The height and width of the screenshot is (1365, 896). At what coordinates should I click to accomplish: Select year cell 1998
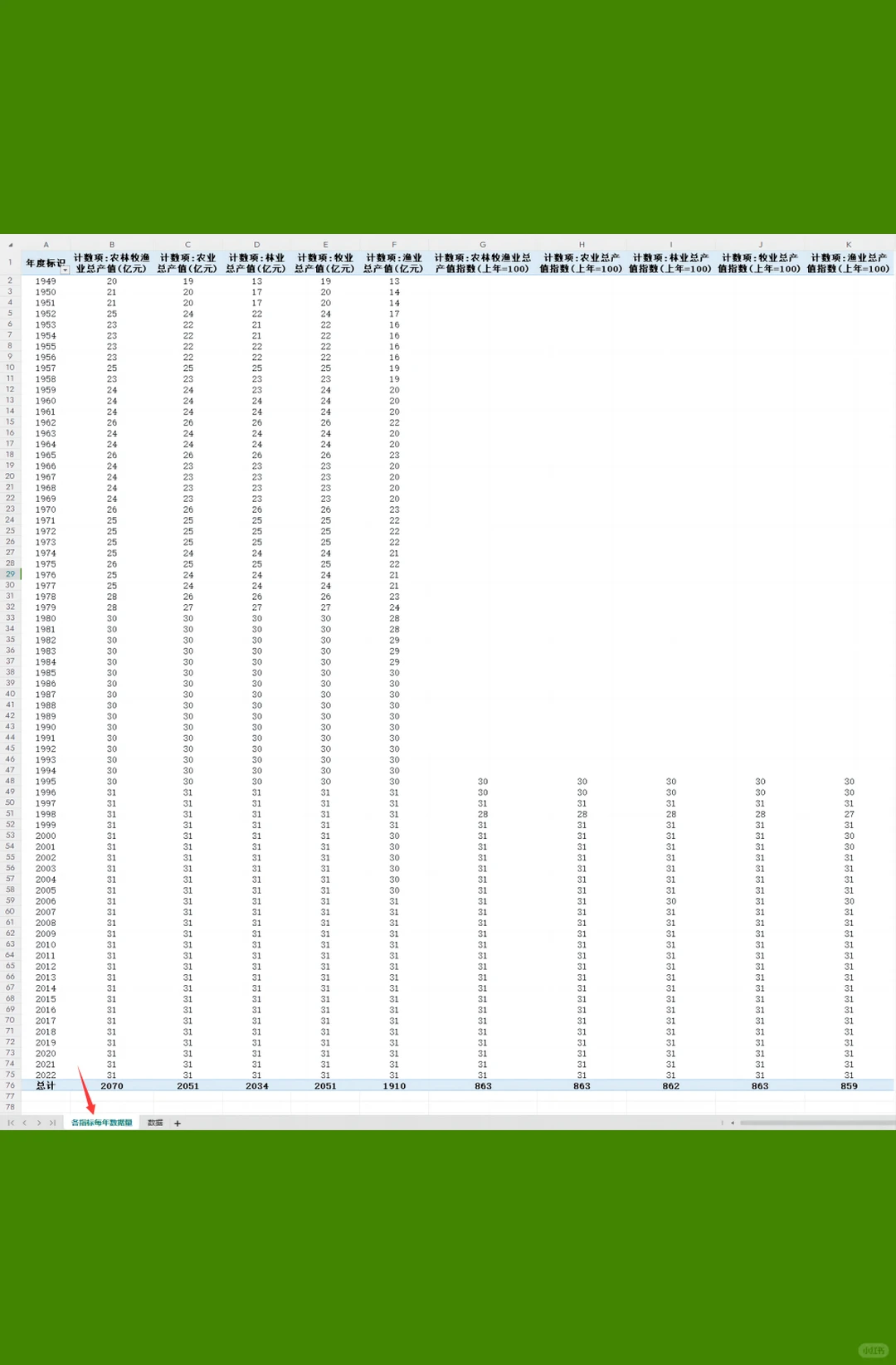tap(46, 814)
